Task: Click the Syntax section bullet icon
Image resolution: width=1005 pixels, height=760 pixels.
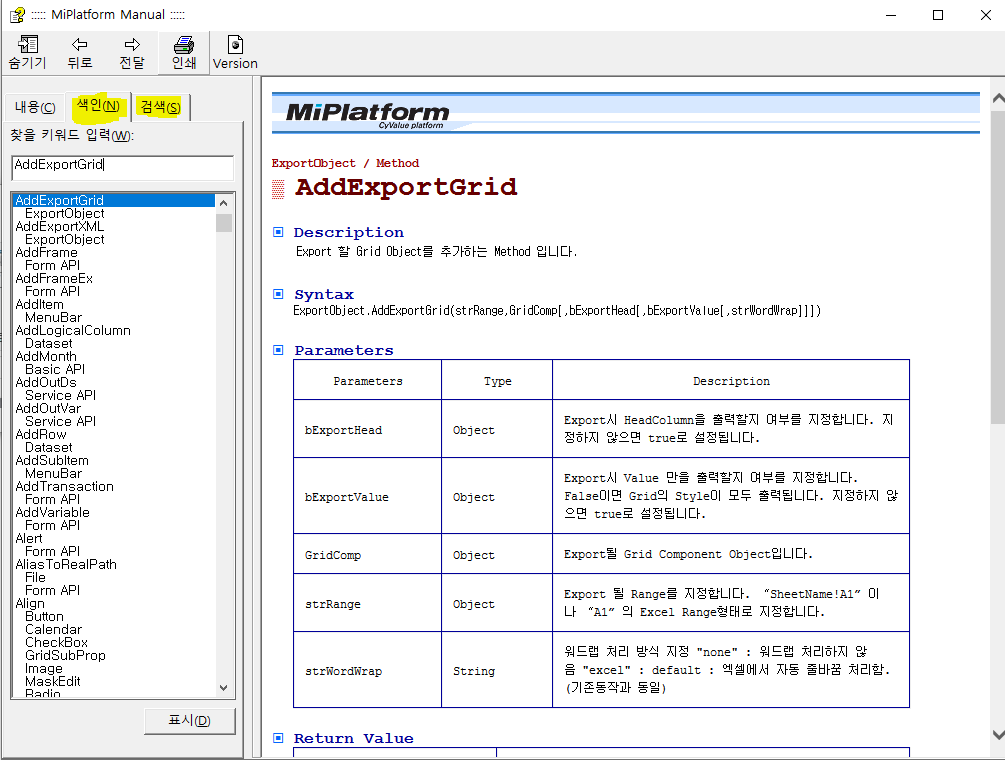Action: 278,294
